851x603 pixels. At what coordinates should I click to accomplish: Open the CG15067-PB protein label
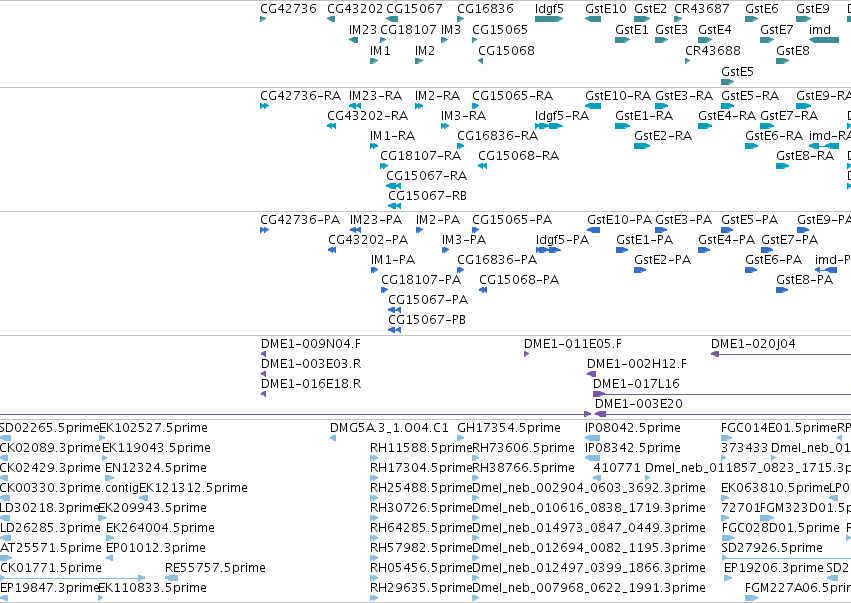[x=427, y=320]
